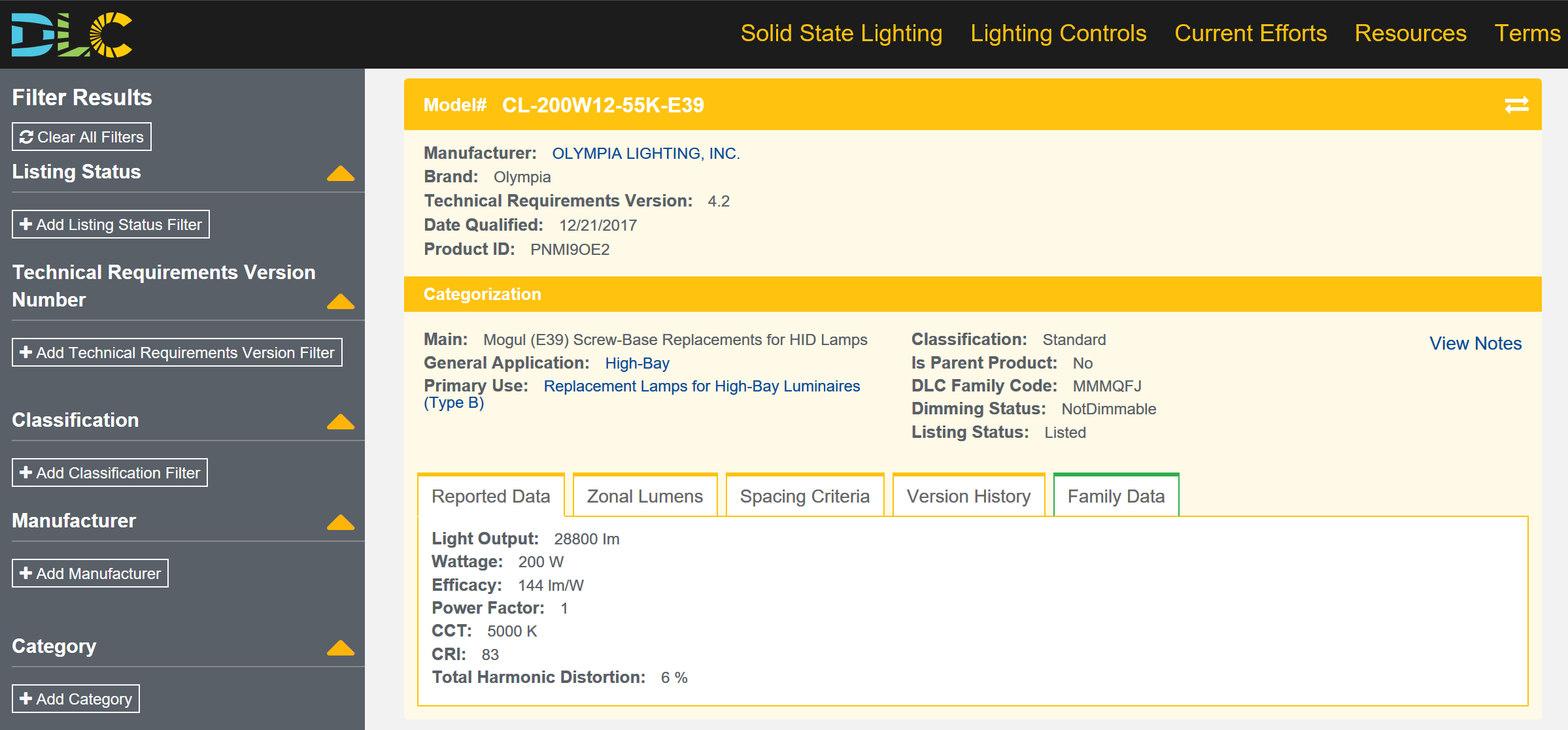Click Add Technical Requirements Version Filter
The image size is (1568, 730).
point(177,352)
